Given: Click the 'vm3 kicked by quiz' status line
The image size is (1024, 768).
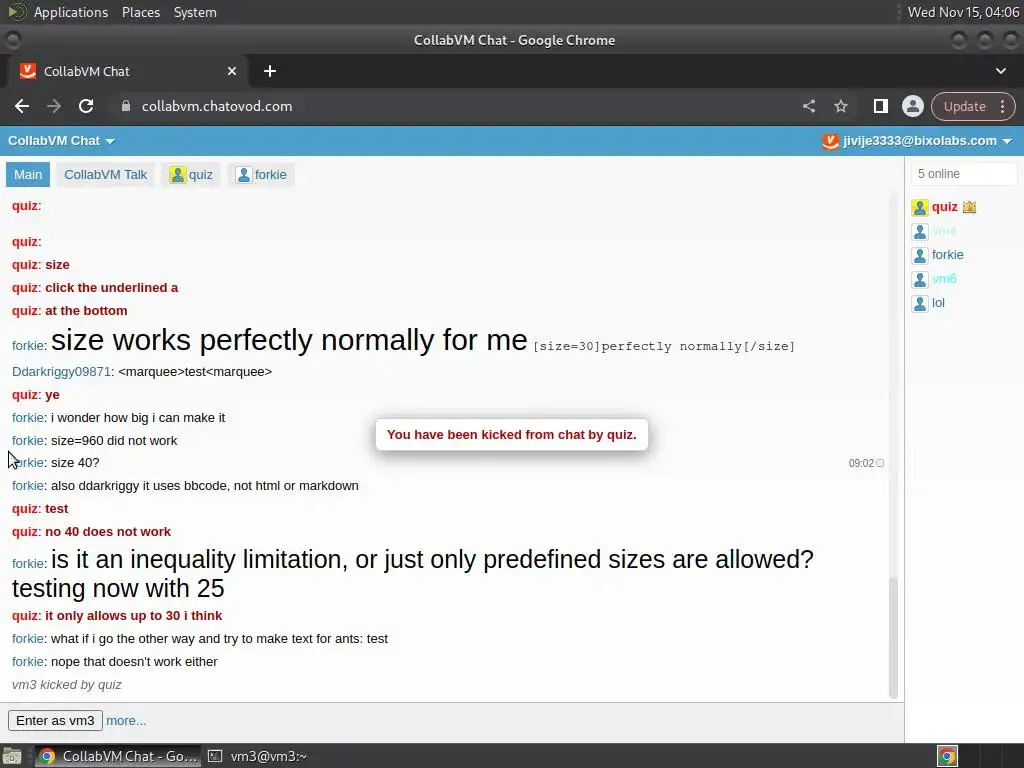Looking at the screenshot, I should (x=67, y=684).
